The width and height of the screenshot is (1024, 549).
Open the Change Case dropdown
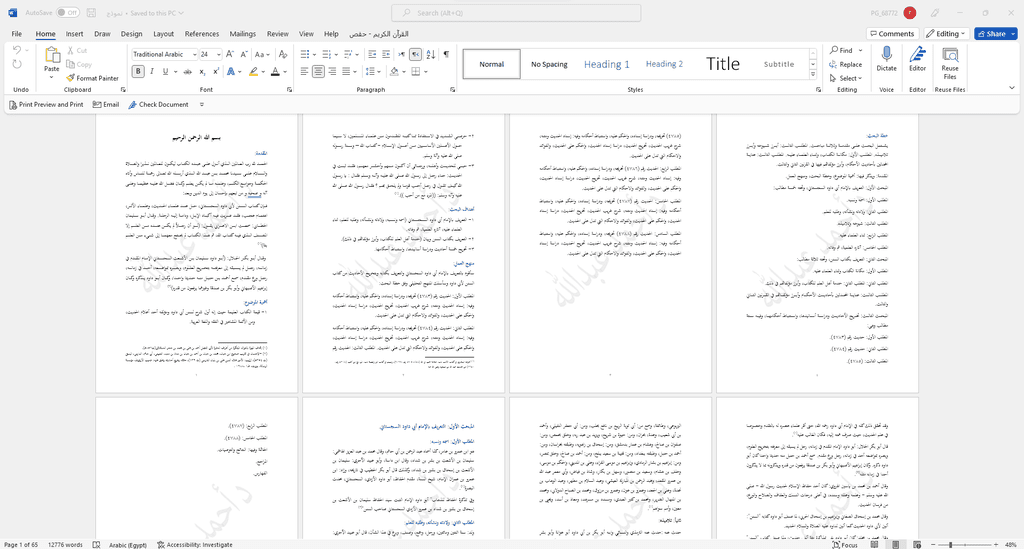pyautogui.click(x=263, y=54)
